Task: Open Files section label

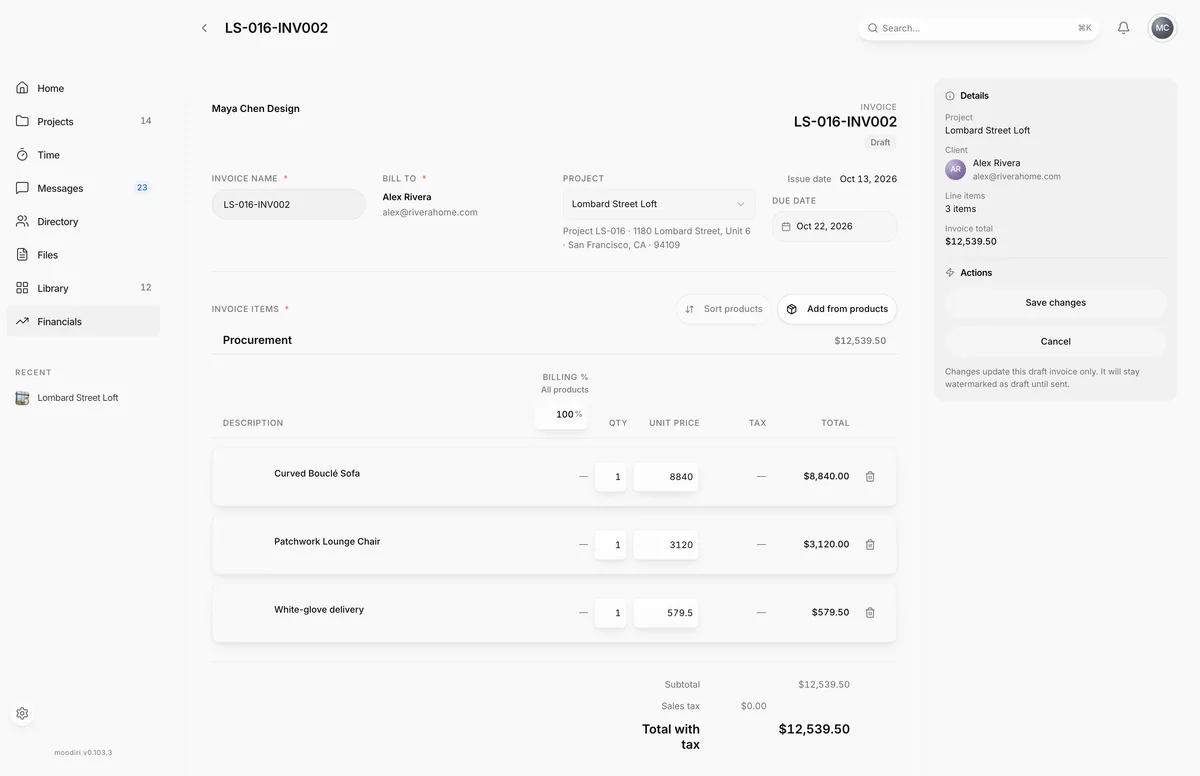Action: tap(48, 255)
